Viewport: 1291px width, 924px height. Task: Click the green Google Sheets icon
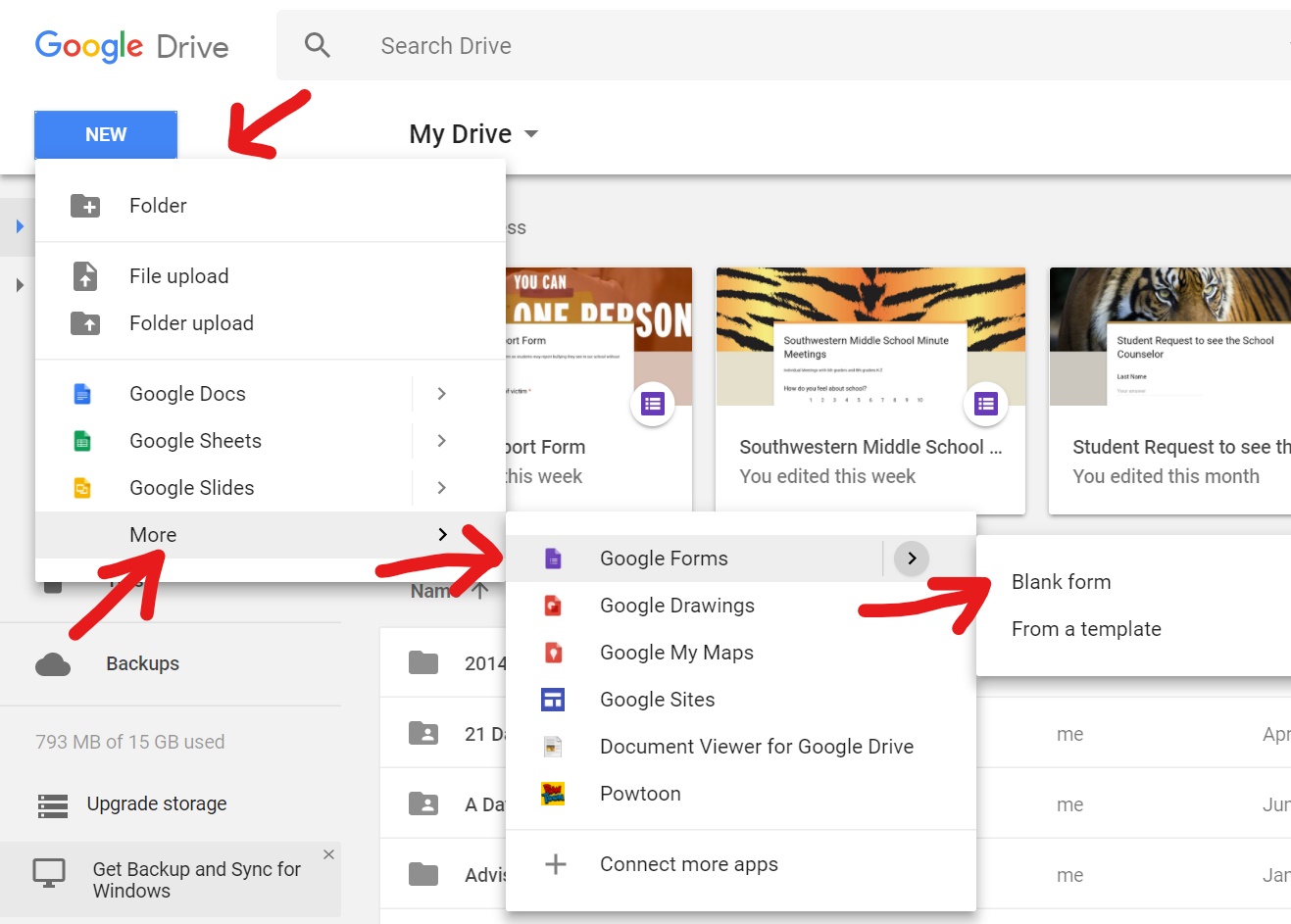tap(82, 441)
